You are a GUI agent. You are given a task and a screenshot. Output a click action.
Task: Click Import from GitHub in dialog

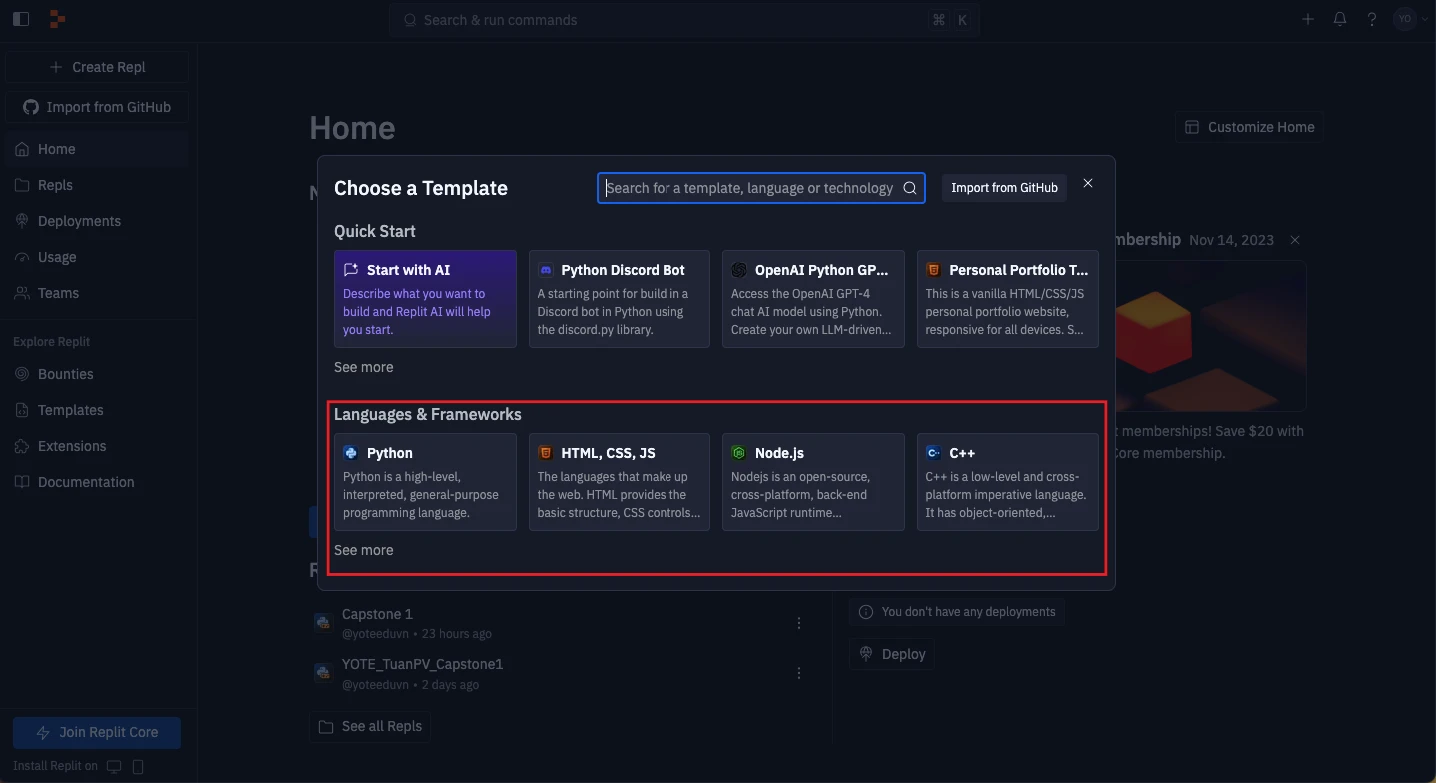(1004, 188)
